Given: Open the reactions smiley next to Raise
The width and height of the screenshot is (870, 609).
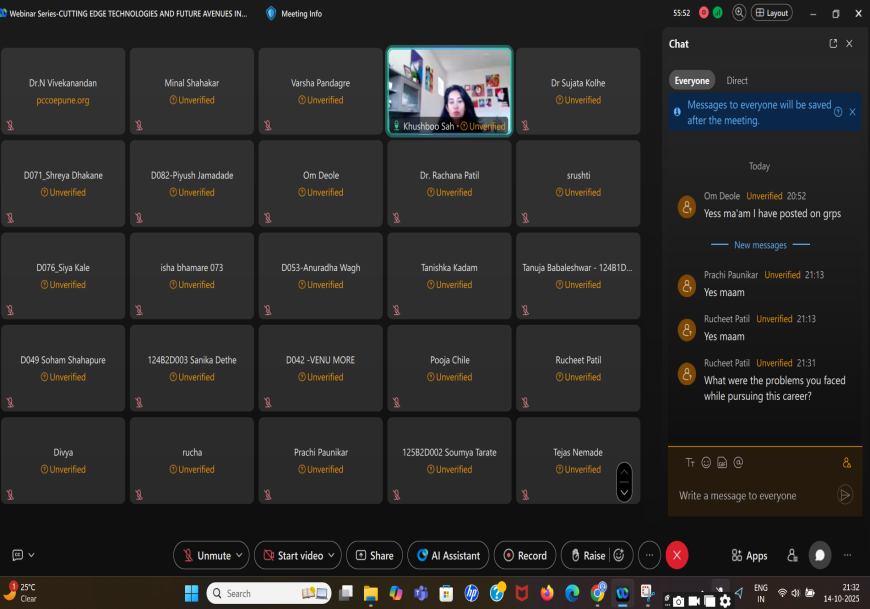Looking at the screenshot, I should click(620, 555).
